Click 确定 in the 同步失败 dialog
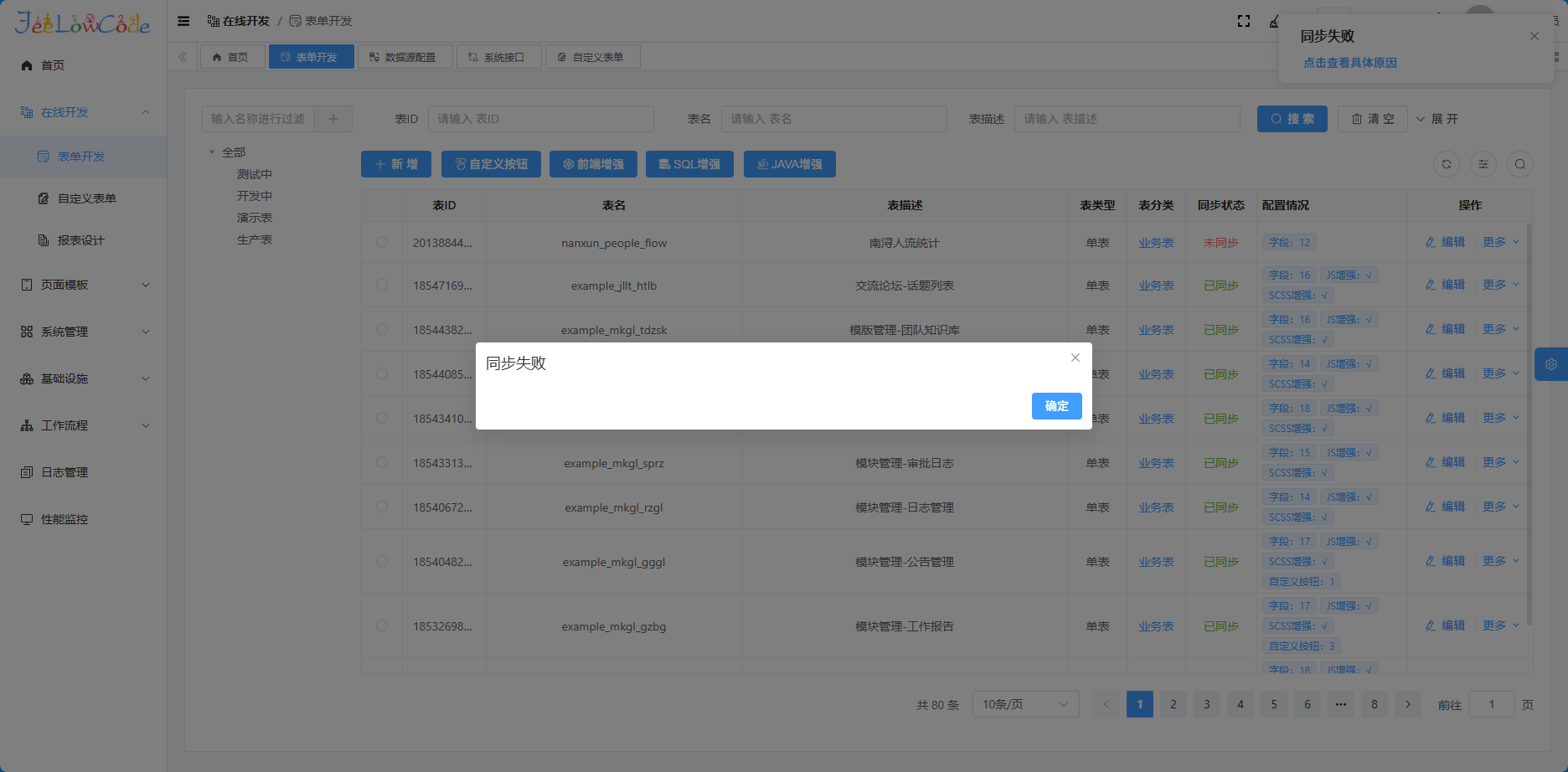 click(1056, 406)
